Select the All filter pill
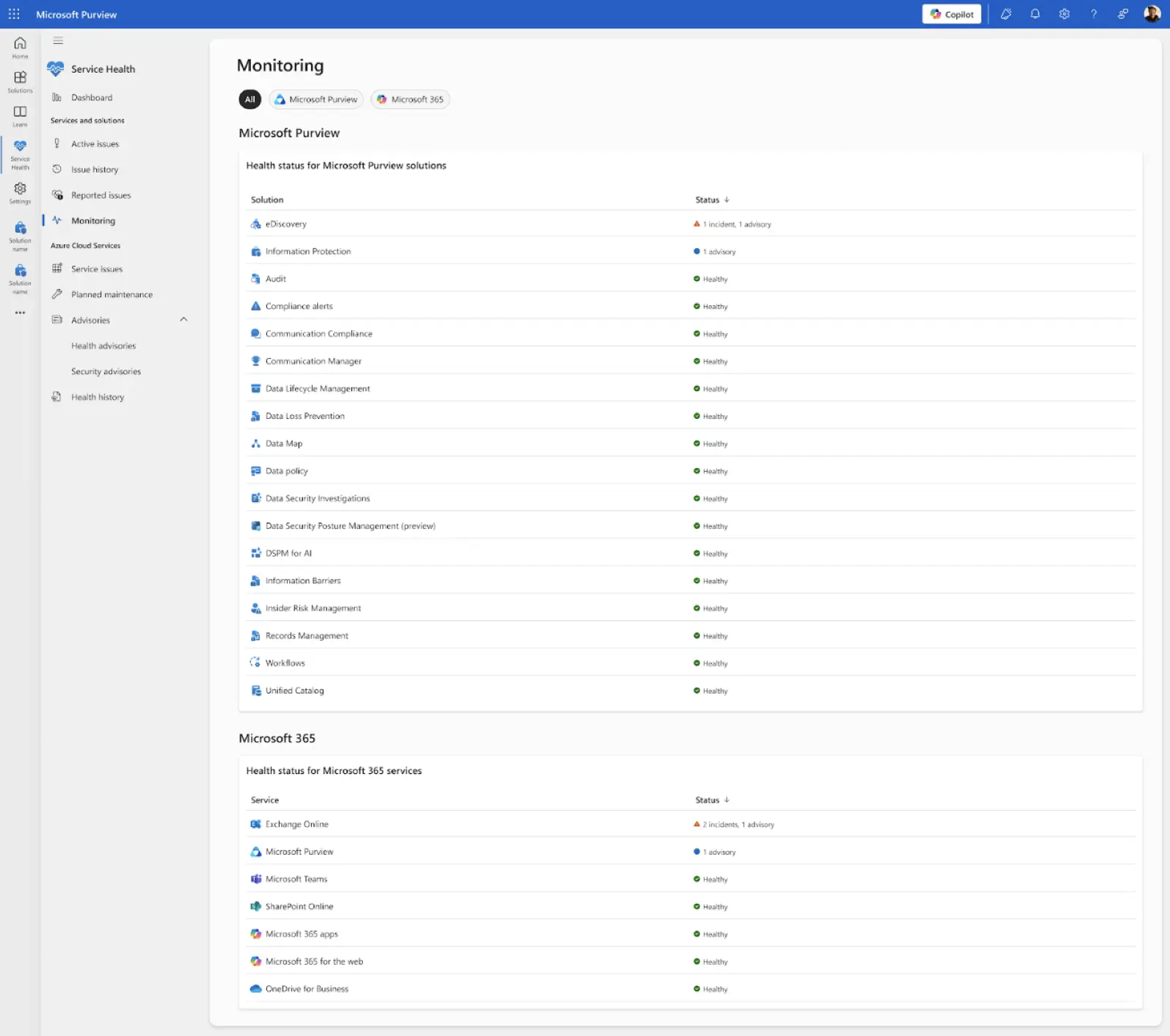Image resolution: width=1170 pixels, height=1036 pixels. click(x=250, y=99)
